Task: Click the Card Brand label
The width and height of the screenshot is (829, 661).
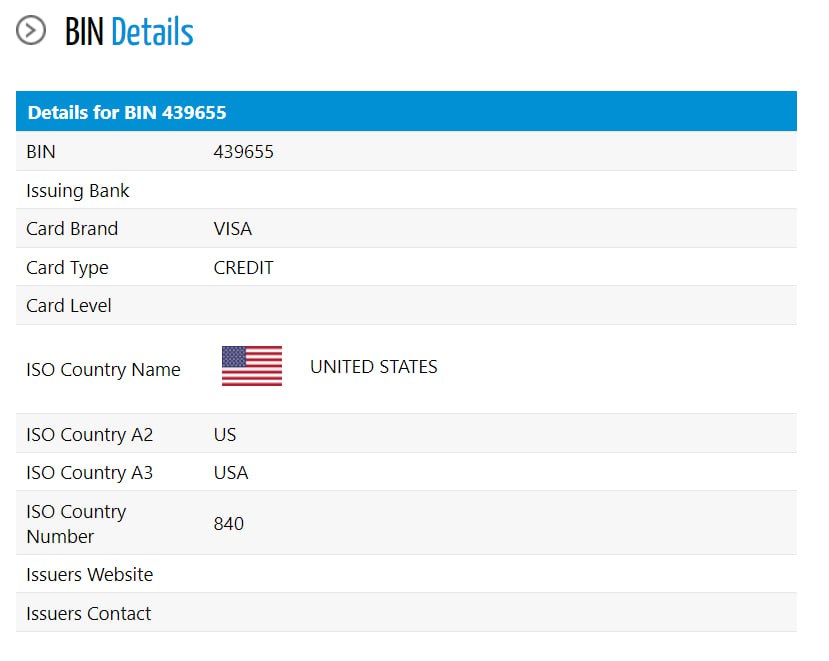Action: [72, 229]
